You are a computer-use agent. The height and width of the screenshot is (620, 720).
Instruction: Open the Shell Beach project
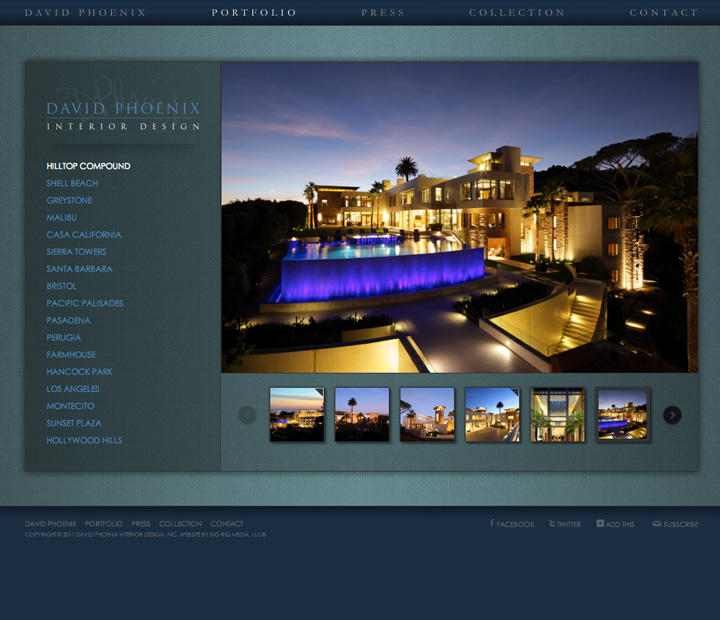coord(72,183)
